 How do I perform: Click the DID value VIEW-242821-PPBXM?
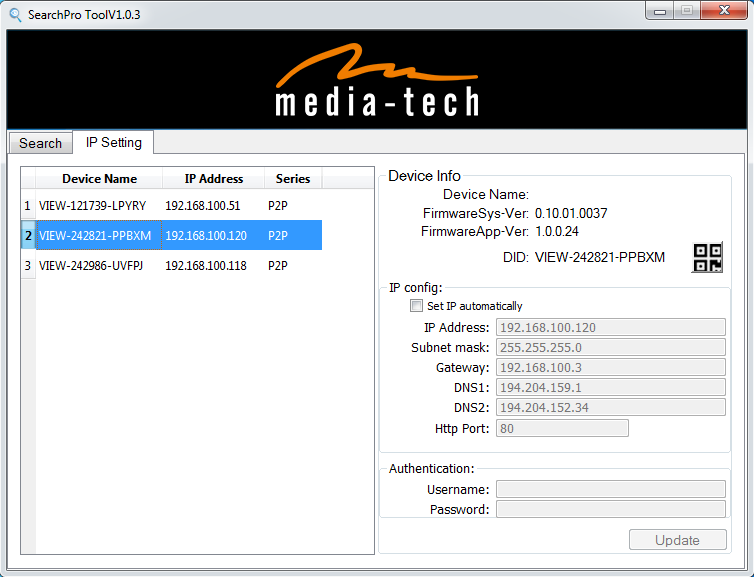click(x=600, y=257)
